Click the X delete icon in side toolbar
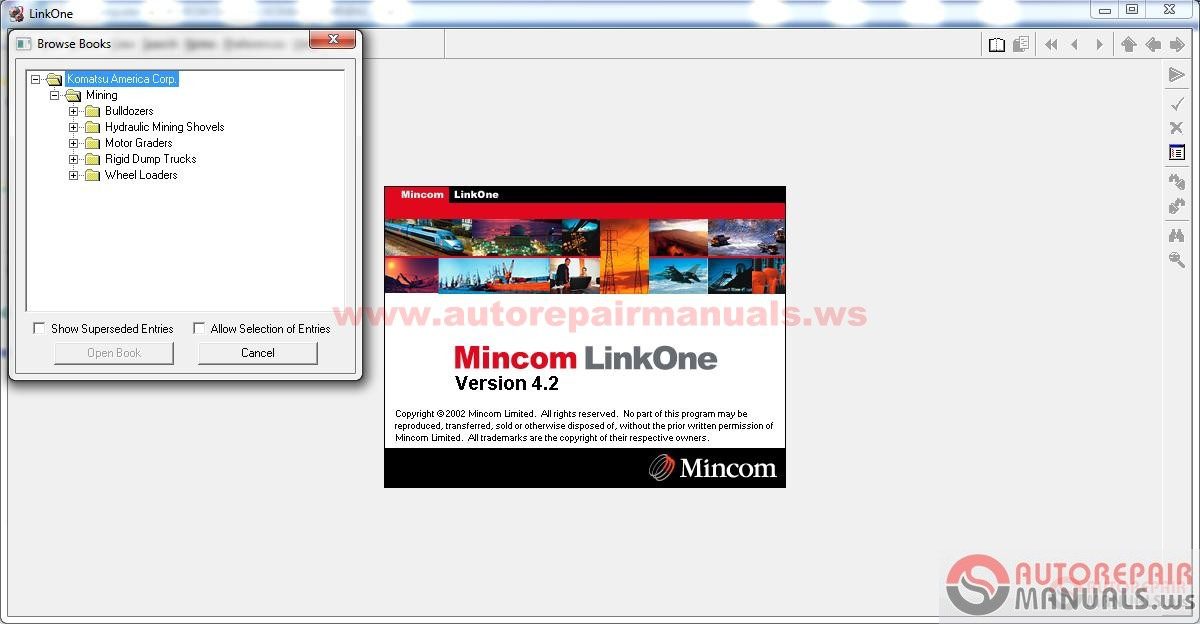Viewport: 1200px width, 624px height. (1177, 128)
